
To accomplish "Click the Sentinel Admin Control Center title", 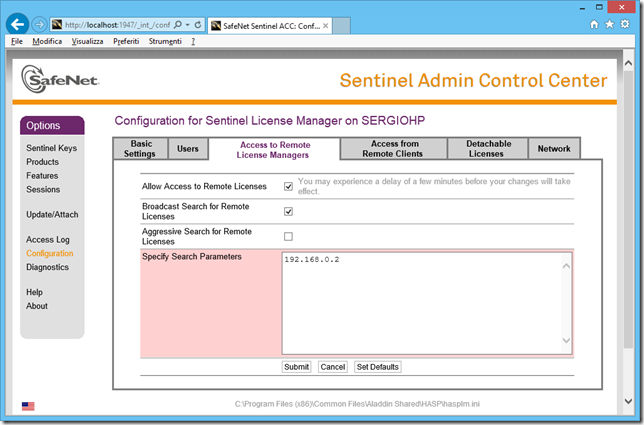I will pos(473,80).
